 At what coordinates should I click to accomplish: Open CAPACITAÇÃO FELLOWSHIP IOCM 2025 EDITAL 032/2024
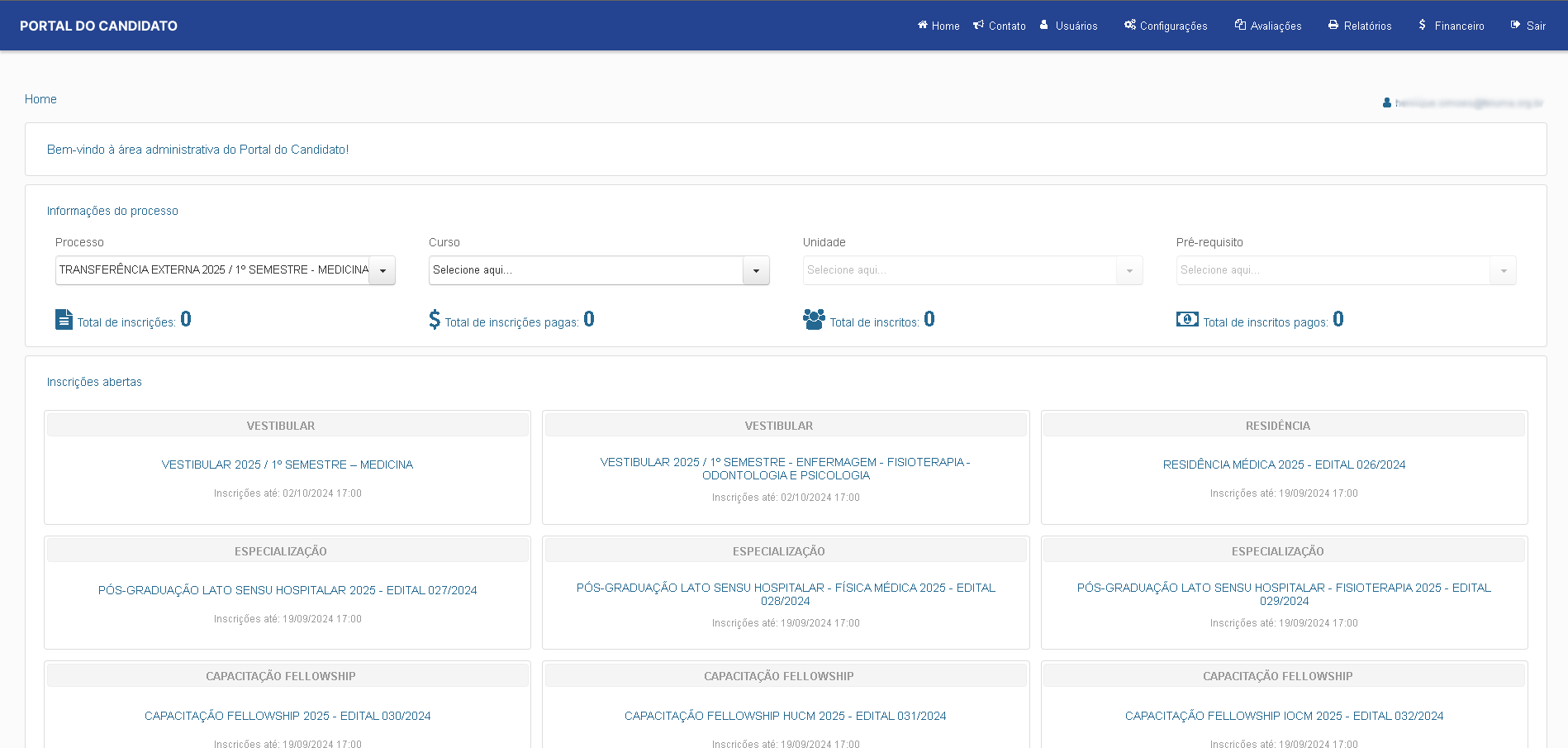(1284, 716)
